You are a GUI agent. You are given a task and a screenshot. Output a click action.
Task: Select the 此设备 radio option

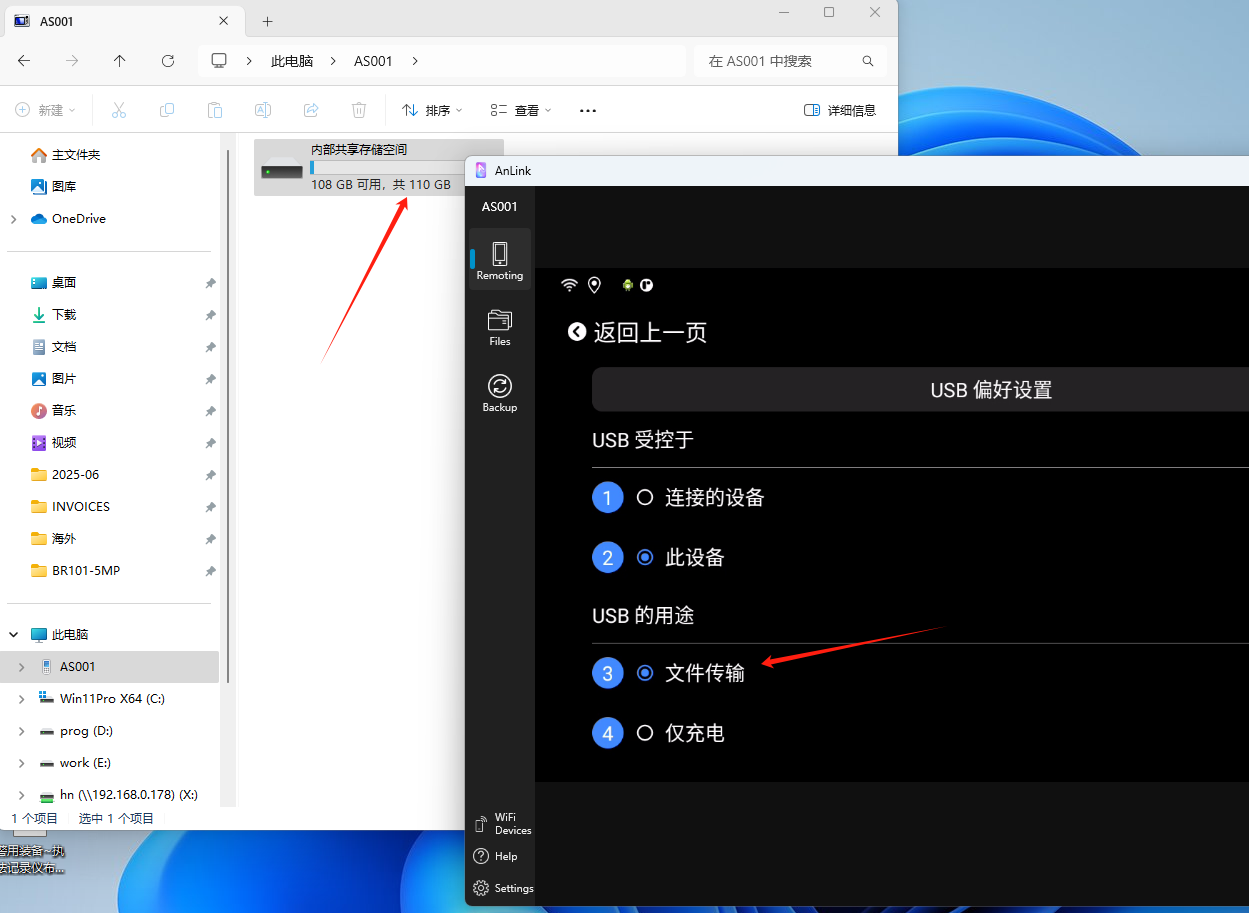(645, 557)
